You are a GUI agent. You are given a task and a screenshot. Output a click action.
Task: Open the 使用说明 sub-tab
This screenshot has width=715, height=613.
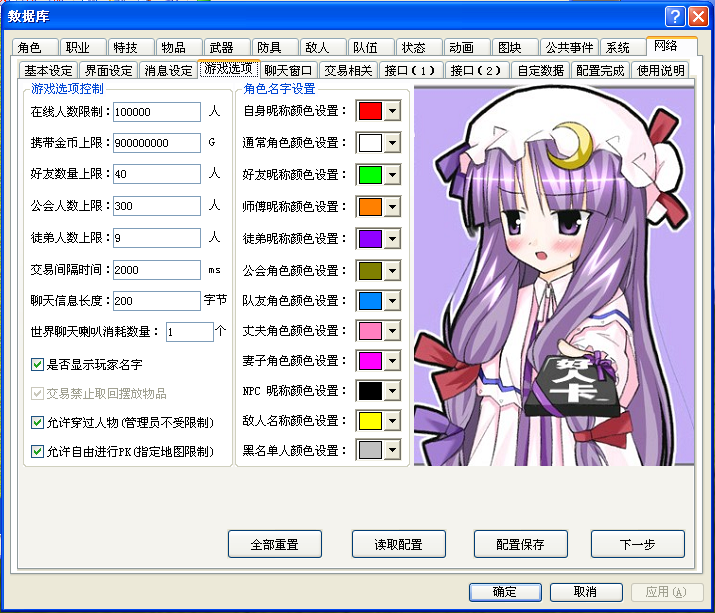point(660,70)
